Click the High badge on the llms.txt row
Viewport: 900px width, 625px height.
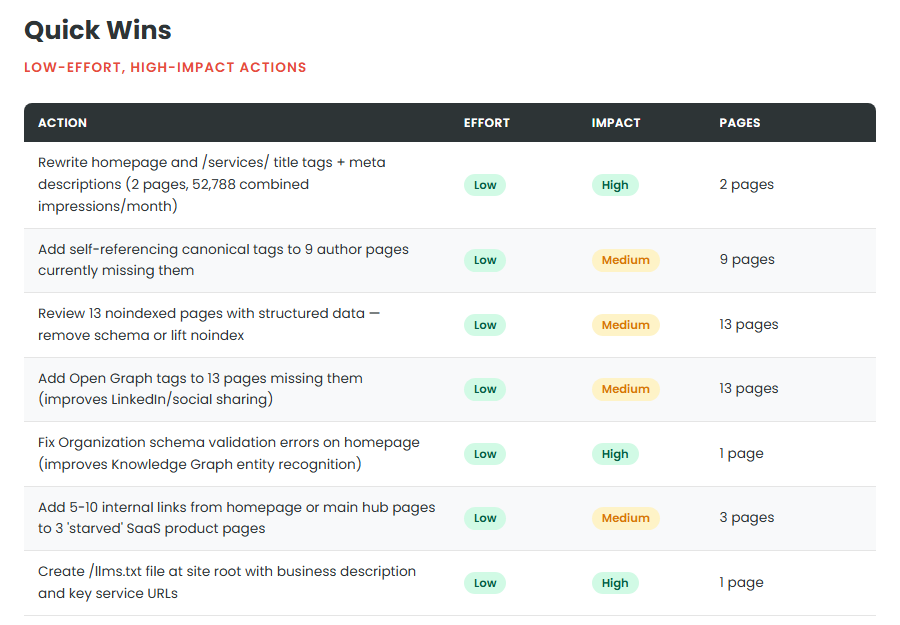[x=615, y=582]
